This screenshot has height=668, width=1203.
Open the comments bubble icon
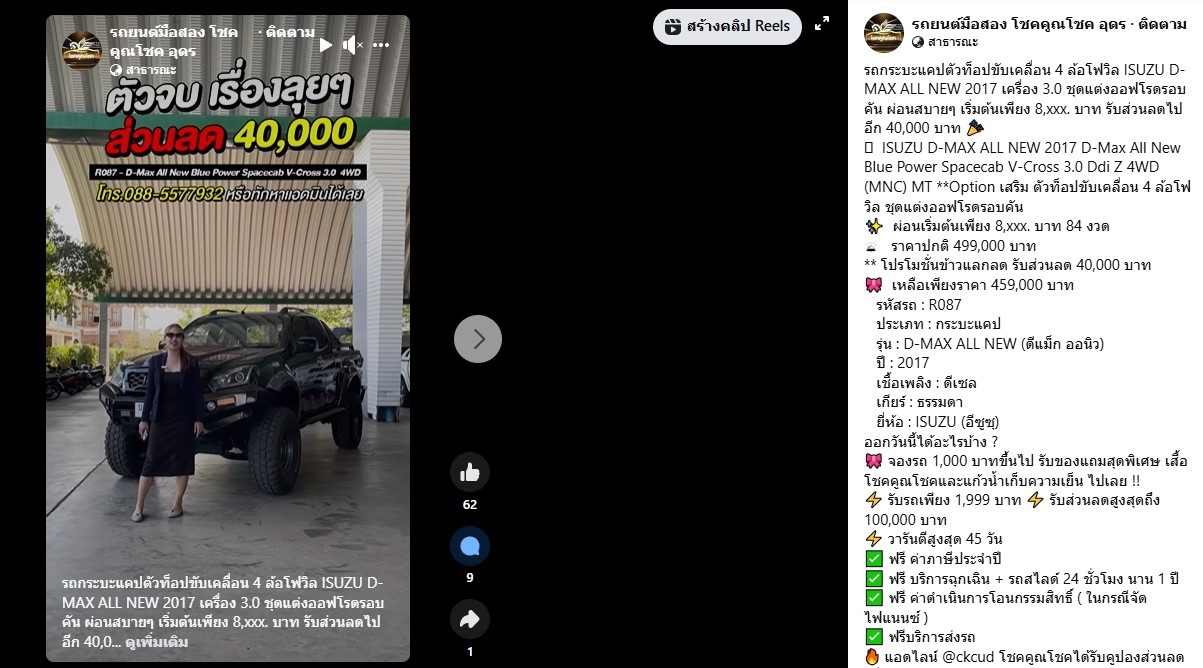[x=470, y=546]
